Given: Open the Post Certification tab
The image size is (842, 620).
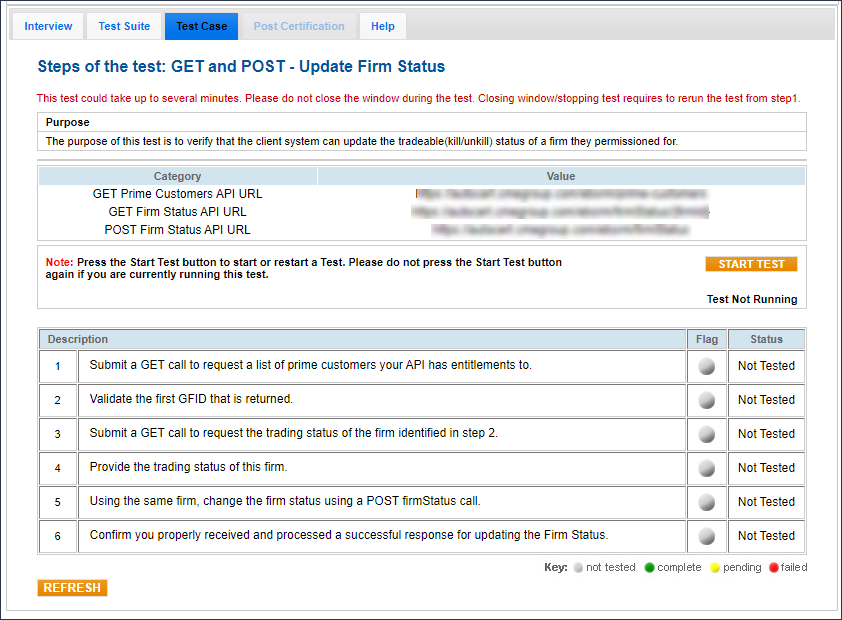Looking at the screenshot, I should pyautogui.click(x=299, y=26).
